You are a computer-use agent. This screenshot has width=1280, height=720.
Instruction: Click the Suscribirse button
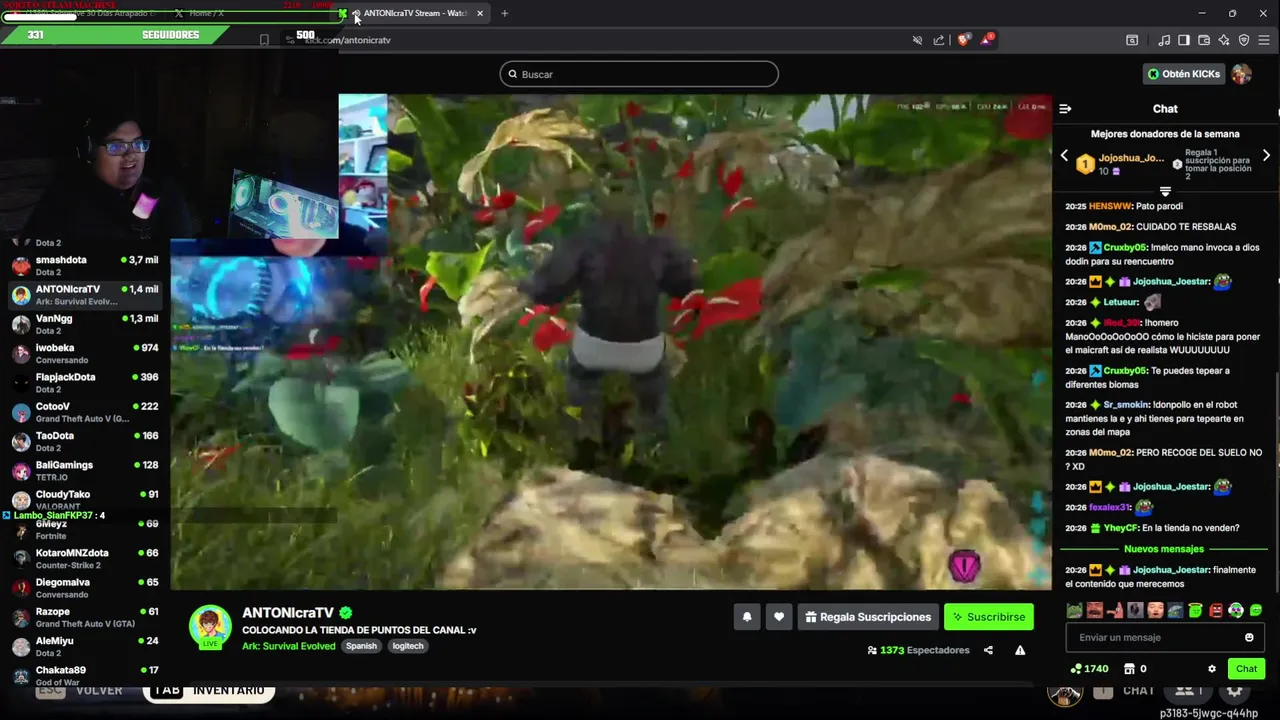pyautogui.click(x=989, y=617)
